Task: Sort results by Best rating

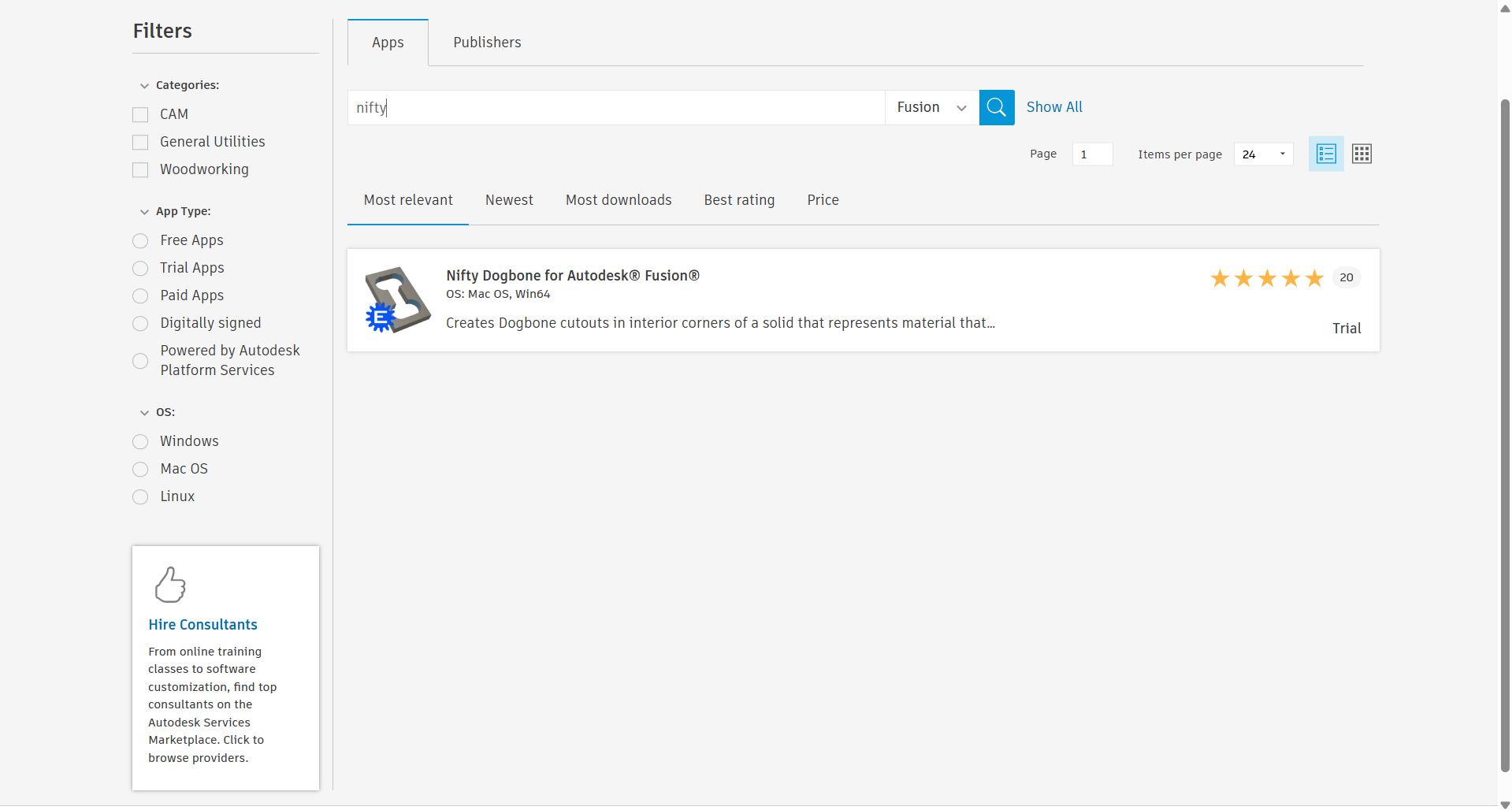Action: (739, 199)
